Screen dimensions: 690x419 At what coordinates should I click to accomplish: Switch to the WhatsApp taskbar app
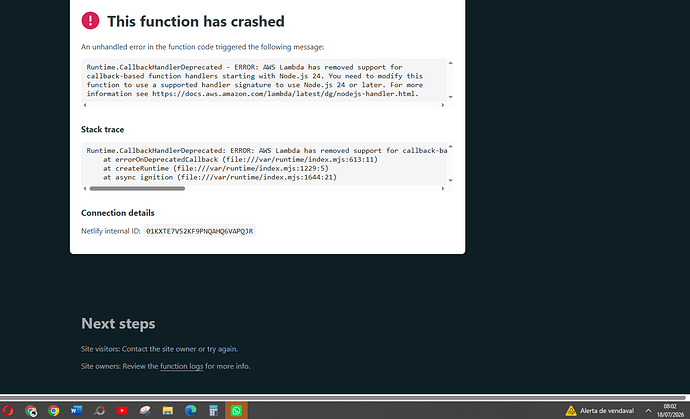tap(236, 411)
